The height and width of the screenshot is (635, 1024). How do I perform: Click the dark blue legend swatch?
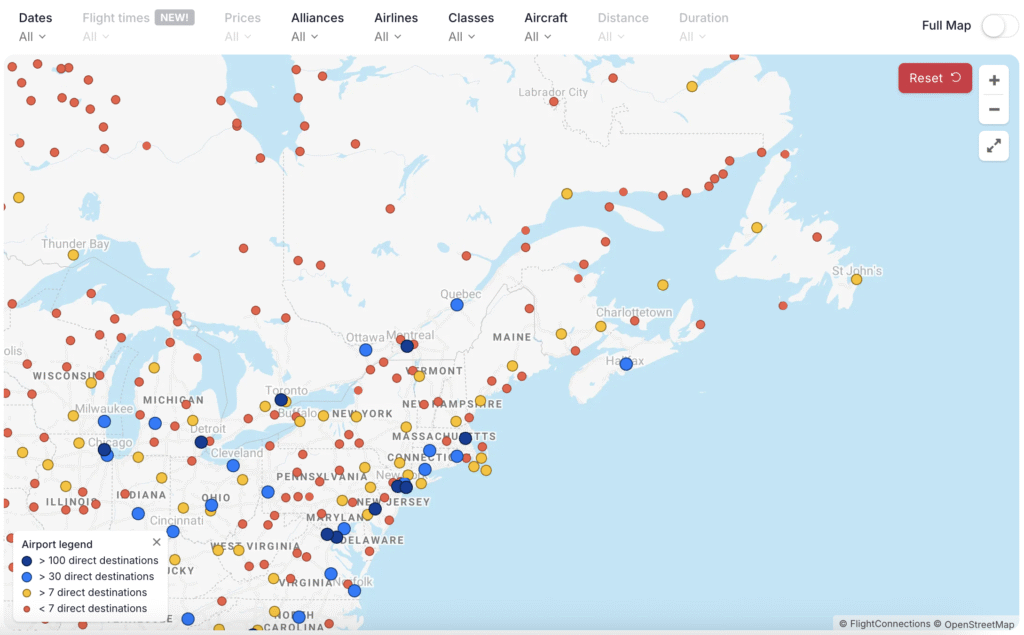point(27,561)
